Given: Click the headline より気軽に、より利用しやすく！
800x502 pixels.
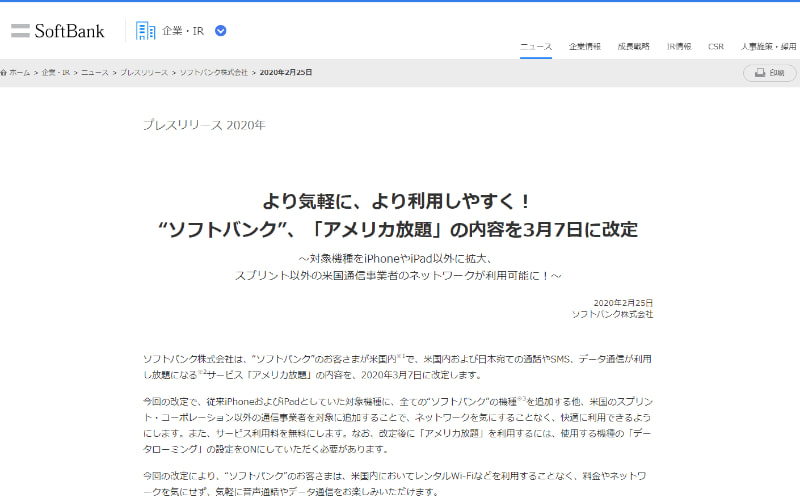Looking at the screenshot, I should (x=397, y=201).
